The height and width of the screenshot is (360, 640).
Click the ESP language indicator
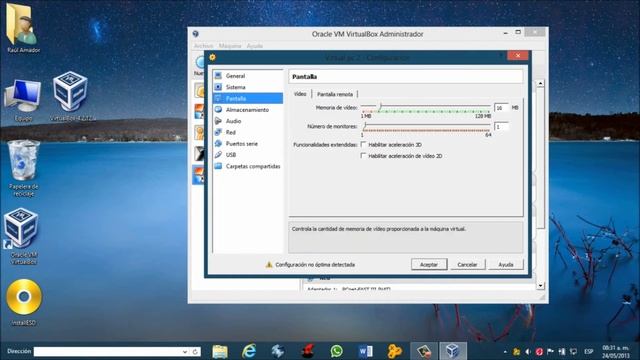coord(588,351)
